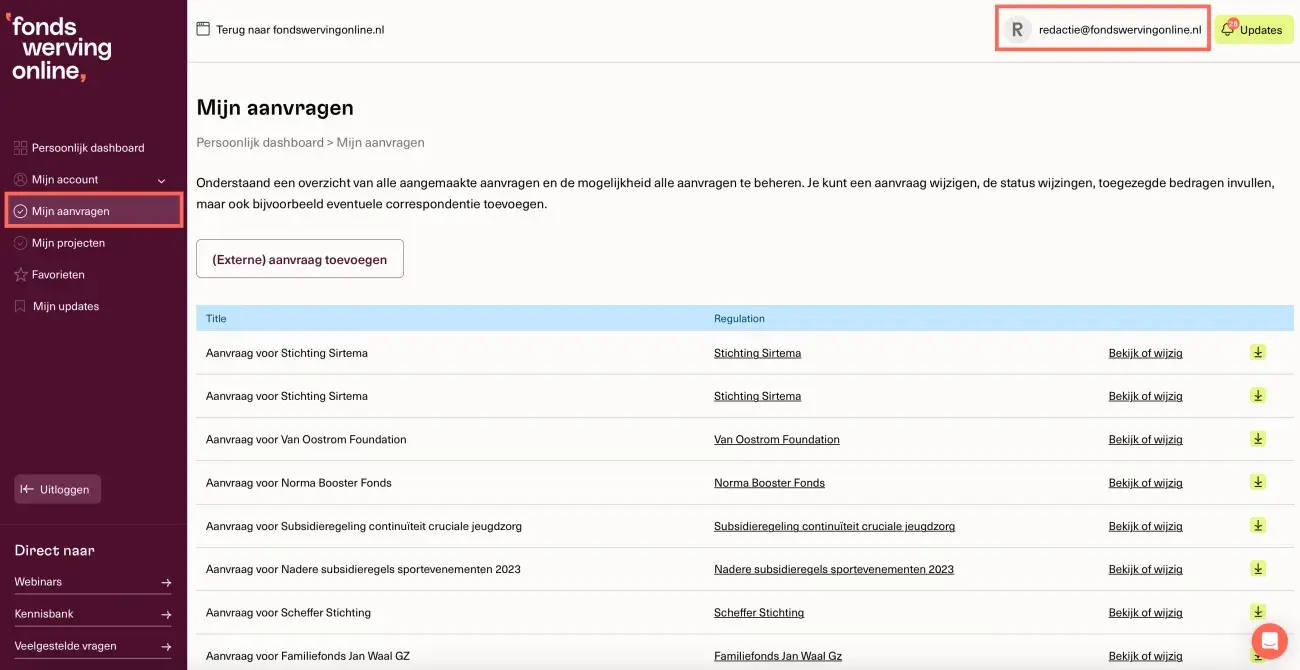Viewport: 1300px width, 670px height.
Task: Open the live chat bubble
Action: point(1268,641)
